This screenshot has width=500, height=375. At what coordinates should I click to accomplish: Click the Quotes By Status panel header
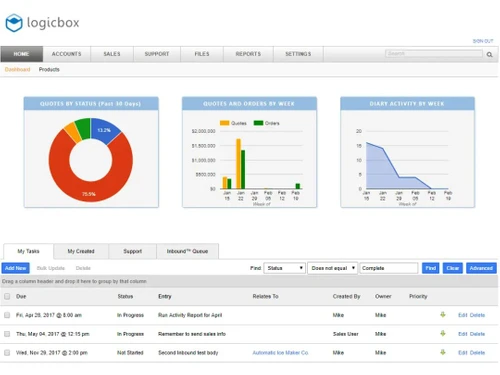pyautogui.click(x=91, y=104)
